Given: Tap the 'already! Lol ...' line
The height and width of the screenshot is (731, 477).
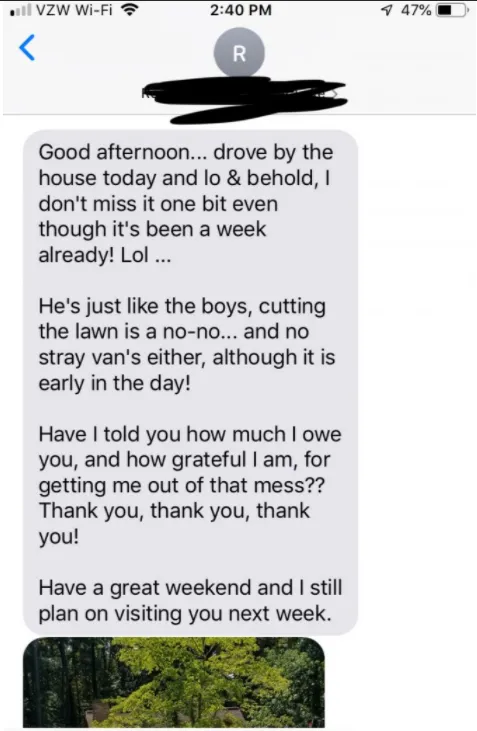Looking at the screenshot, I should click(x=105, y=255).
